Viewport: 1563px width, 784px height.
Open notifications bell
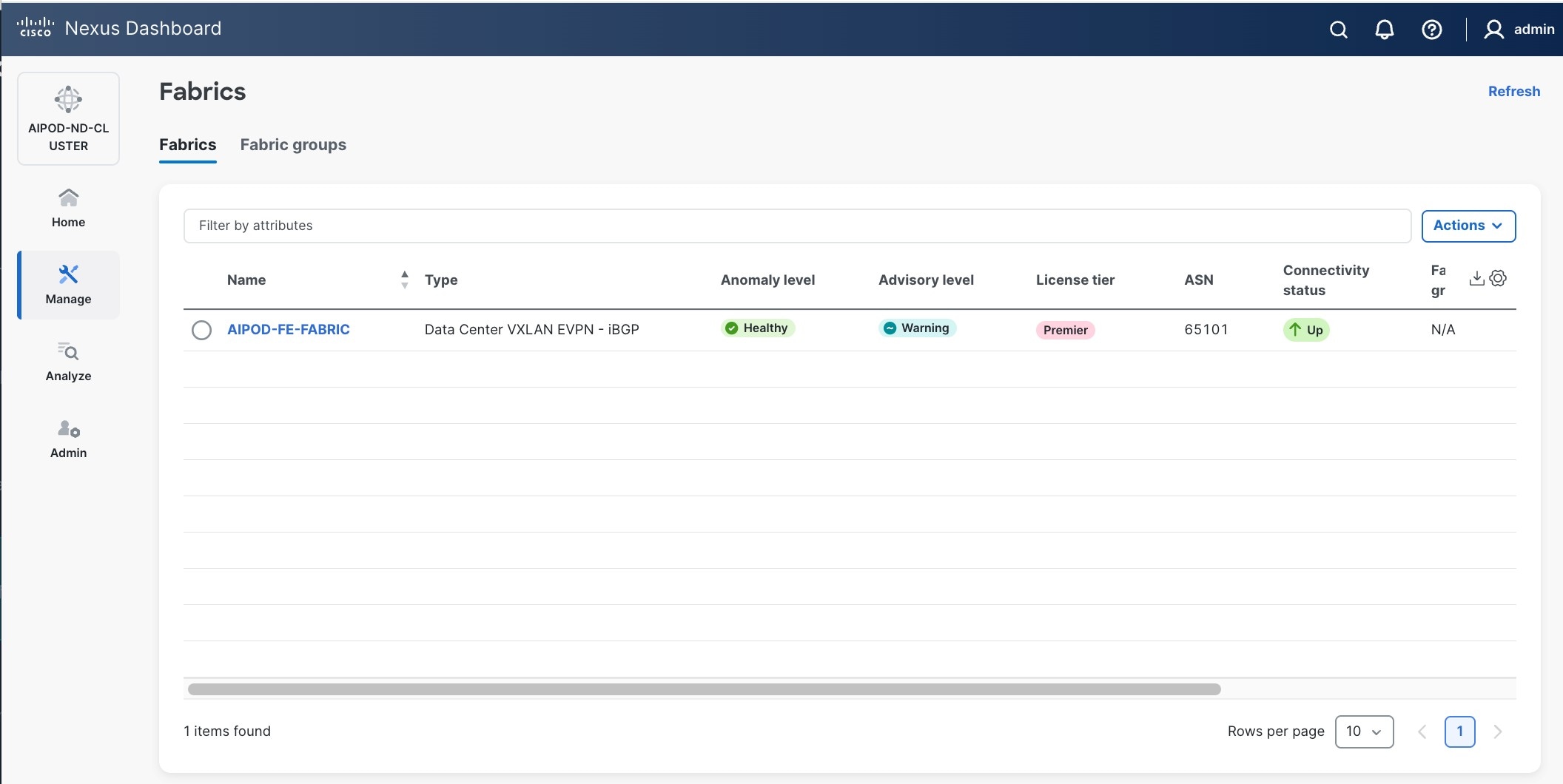[1385, 30]
